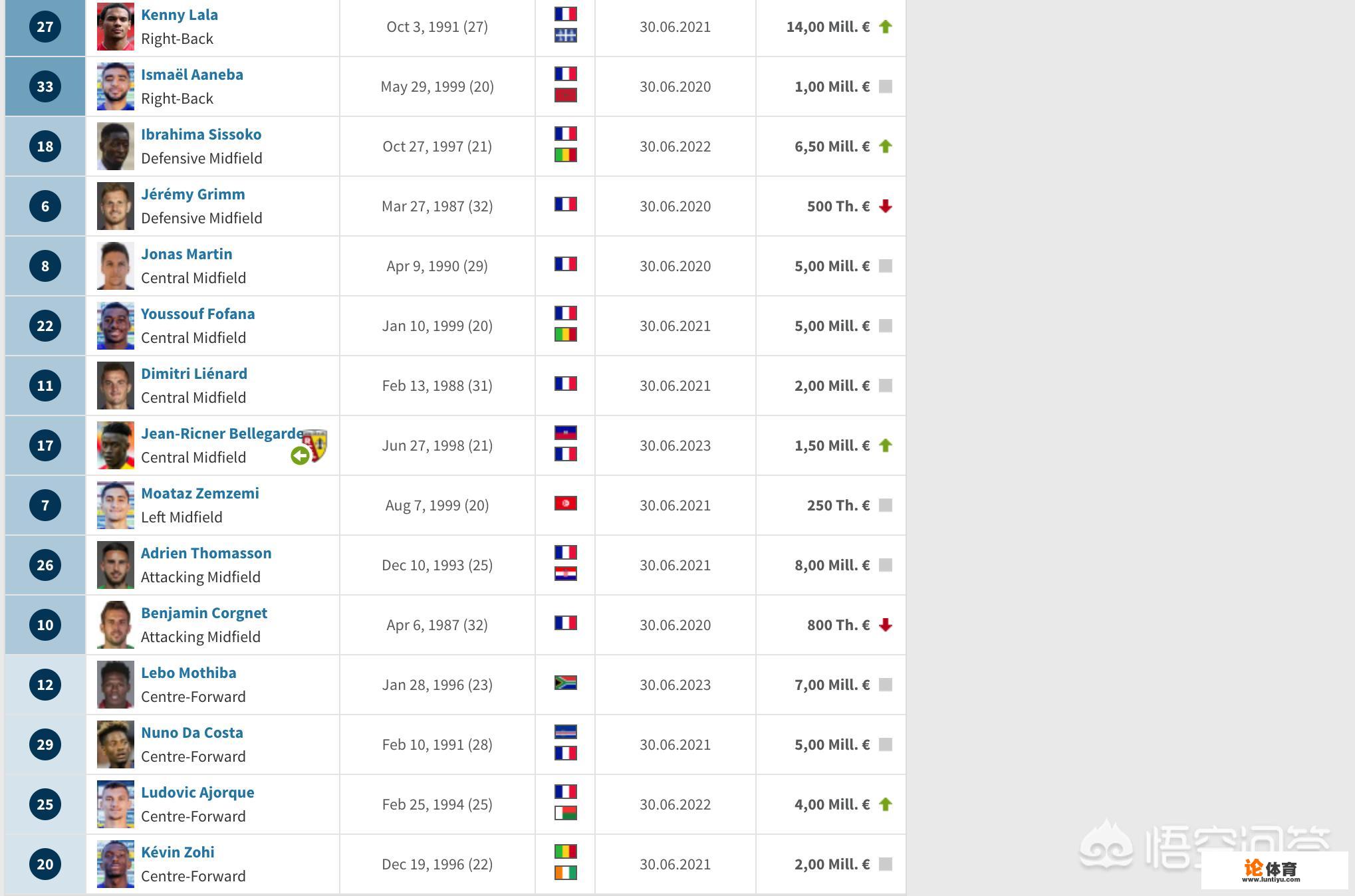Click the red down arrow for Jérémy Grimm
The height and width of the screenshot is (896, 1355).
(x=885, y=206)
